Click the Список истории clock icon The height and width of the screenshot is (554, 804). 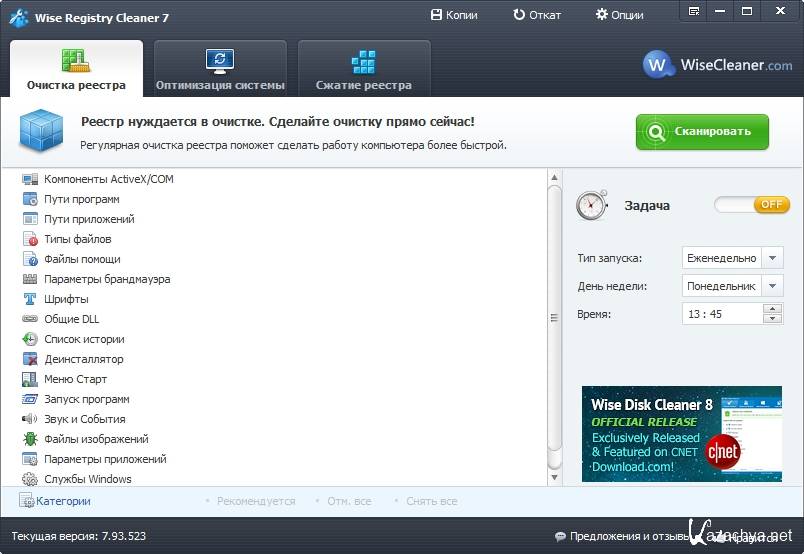(30, 339)
